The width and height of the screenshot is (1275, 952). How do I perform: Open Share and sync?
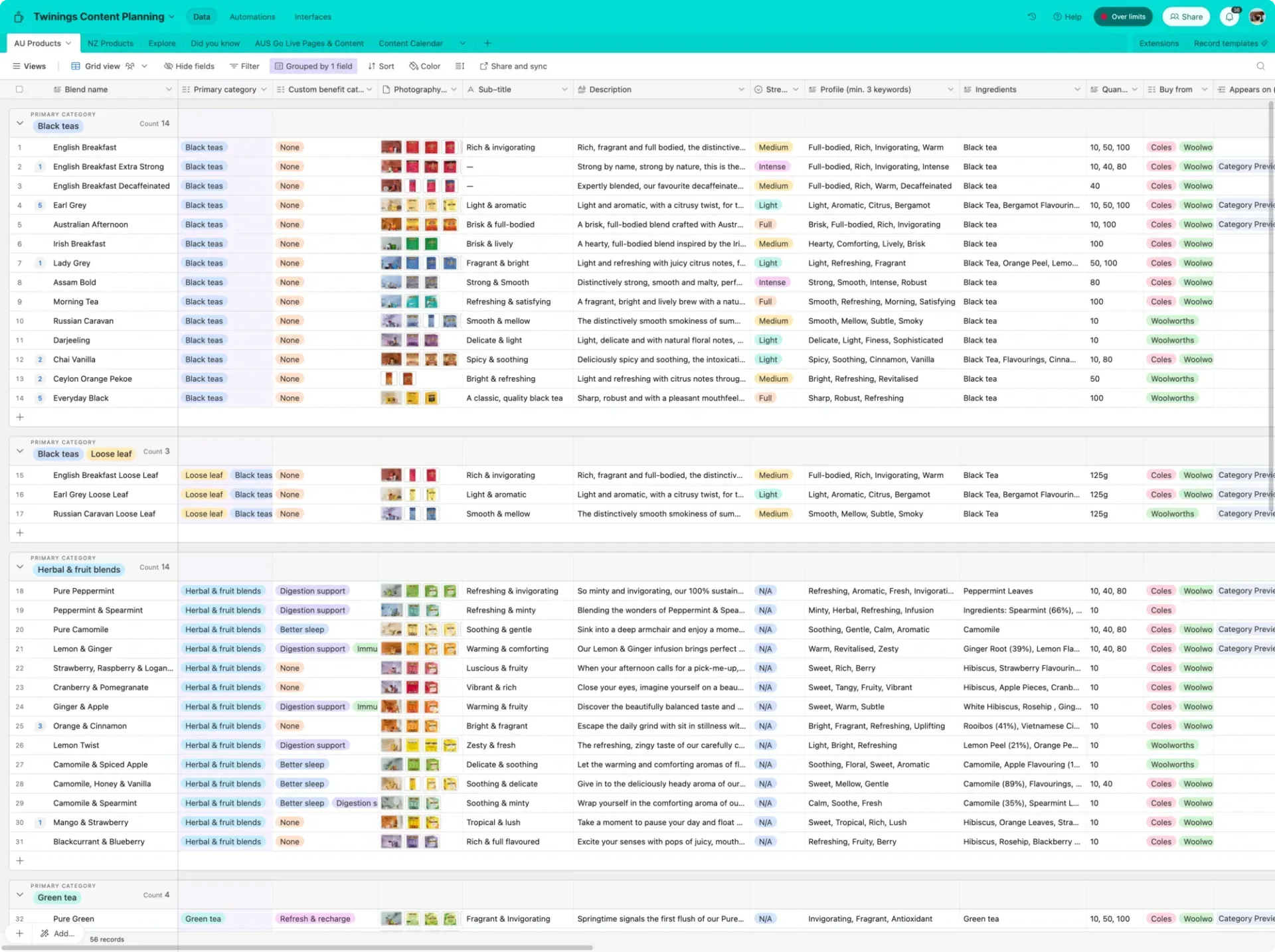click(x=513, y=66)
